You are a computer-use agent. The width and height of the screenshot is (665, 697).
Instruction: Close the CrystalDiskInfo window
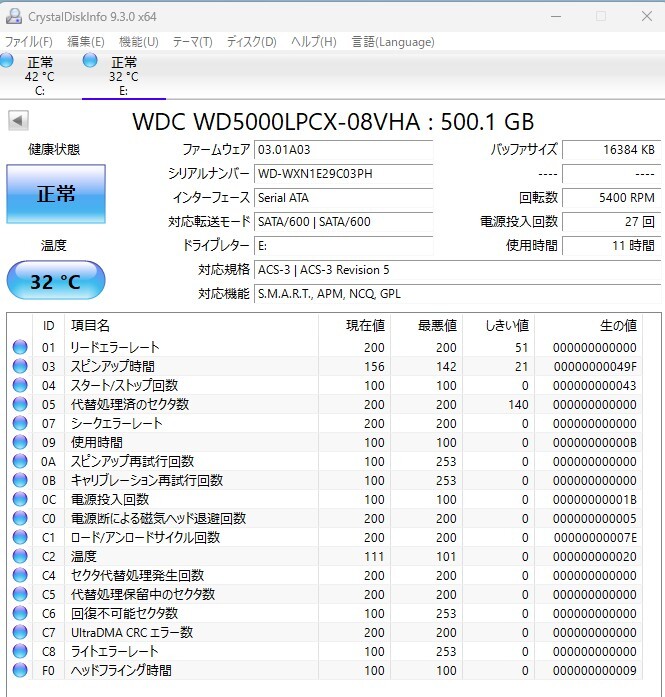(x=647, y=16)
